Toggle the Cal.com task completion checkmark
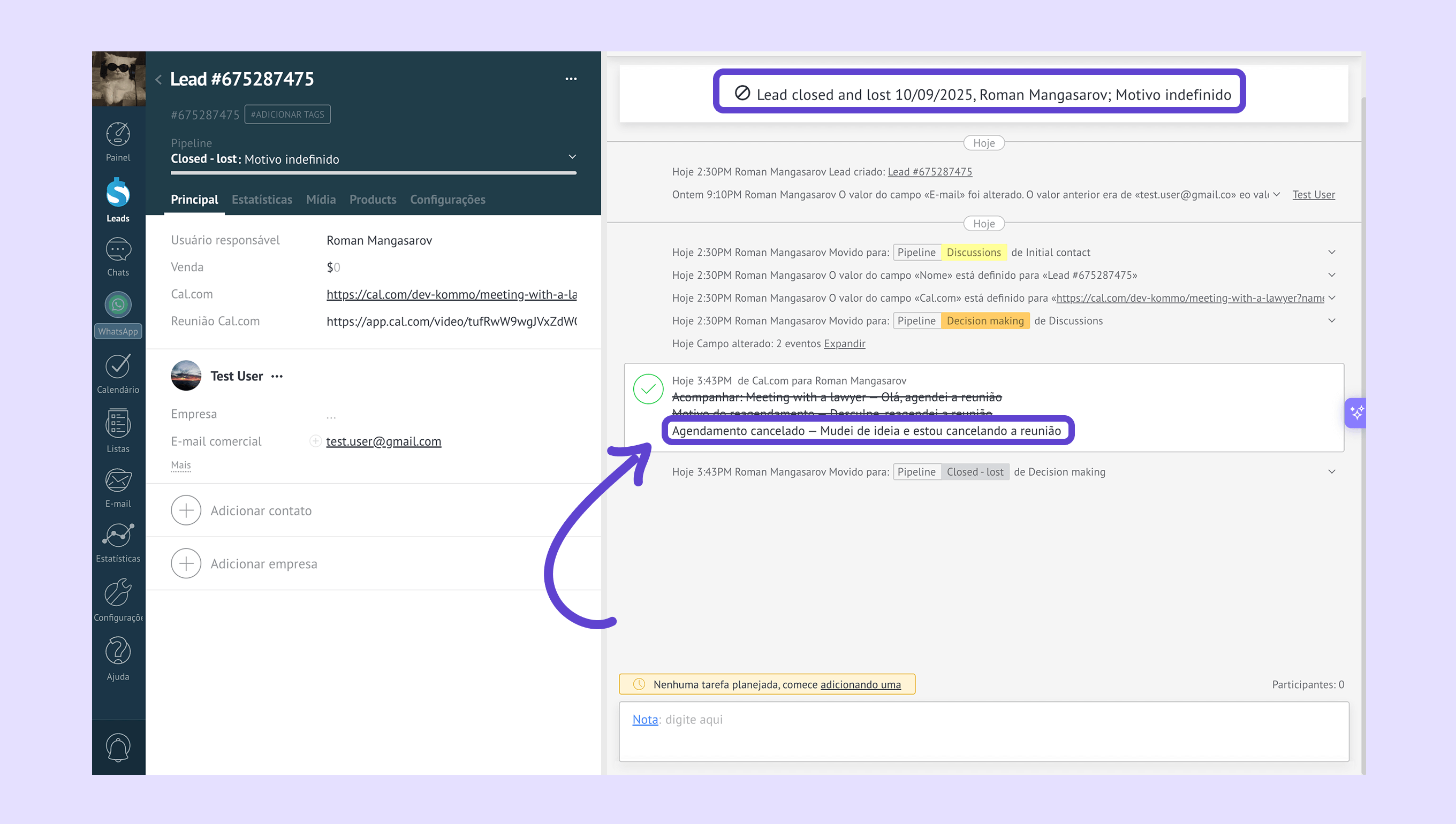The height and width of the screenshot is (824, 1456). pos(648,389)
